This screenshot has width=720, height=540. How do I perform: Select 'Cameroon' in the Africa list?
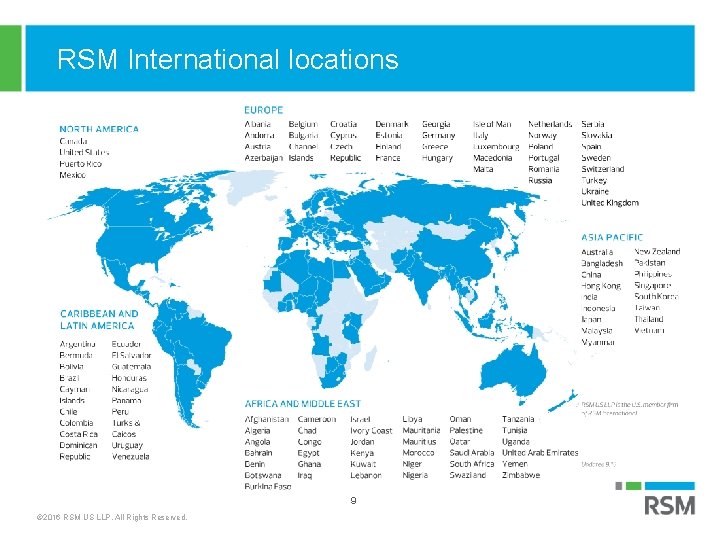tap(317, 419)
